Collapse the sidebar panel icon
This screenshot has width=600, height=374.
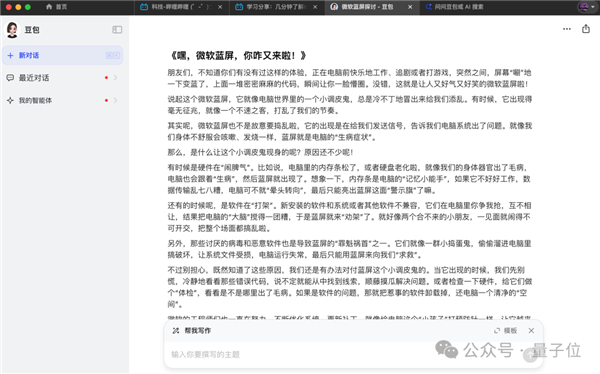click(117, 29)
